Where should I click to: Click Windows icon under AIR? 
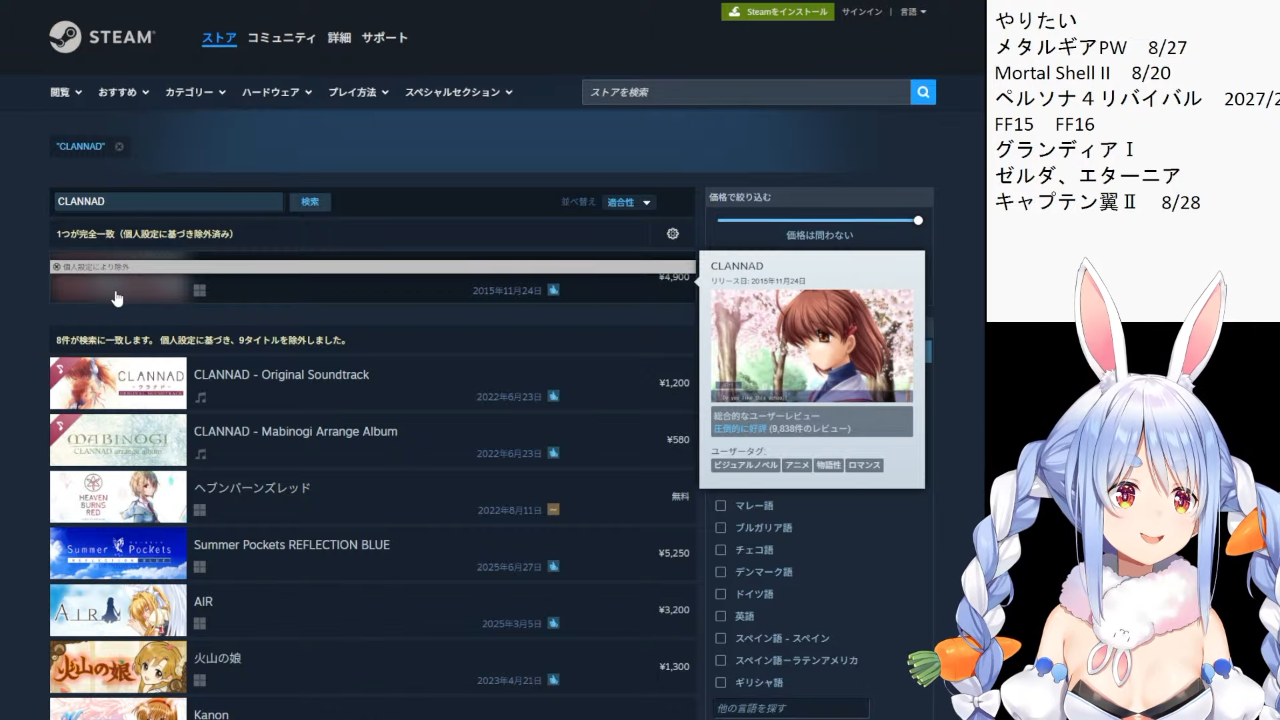pos(200,624)
